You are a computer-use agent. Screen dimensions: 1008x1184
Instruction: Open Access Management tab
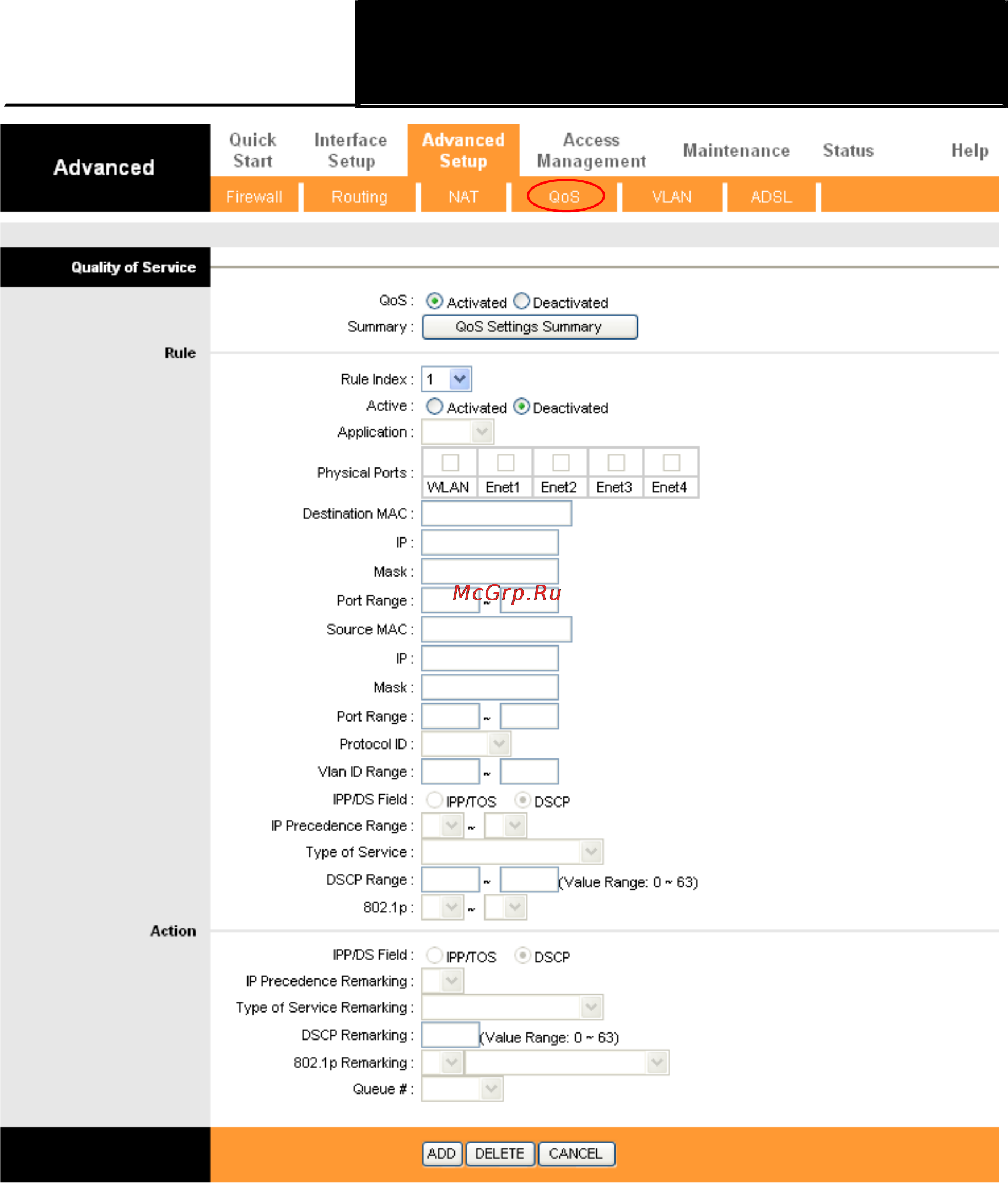click(591, 150)
